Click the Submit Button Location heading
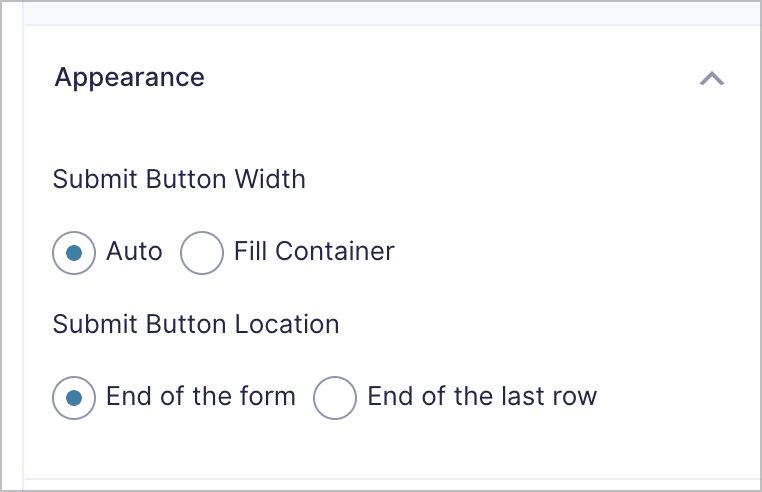Screen dimensions: 762x492 coord(196,324)
